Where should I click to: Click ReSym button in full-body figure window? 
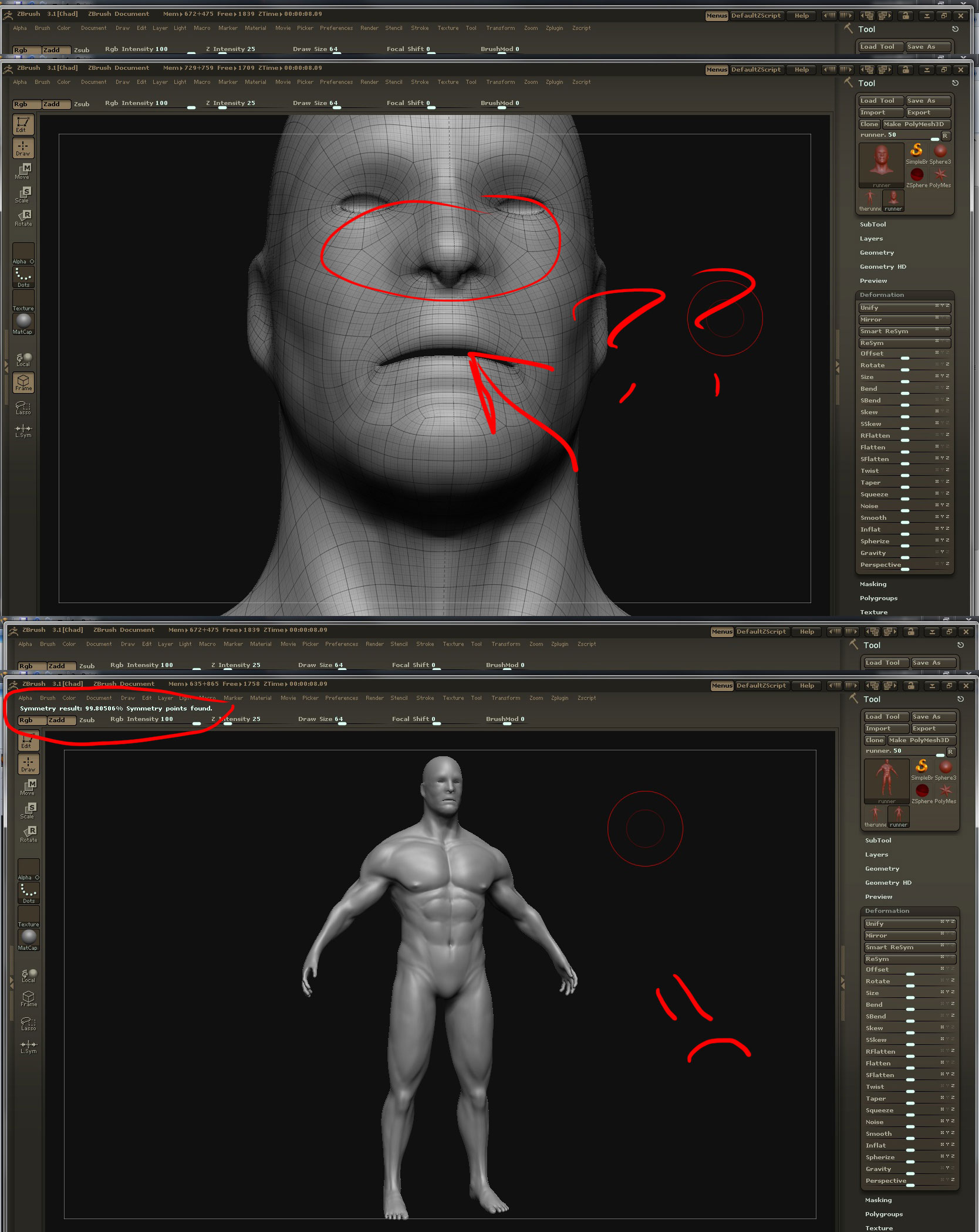[x=909, y=959]
